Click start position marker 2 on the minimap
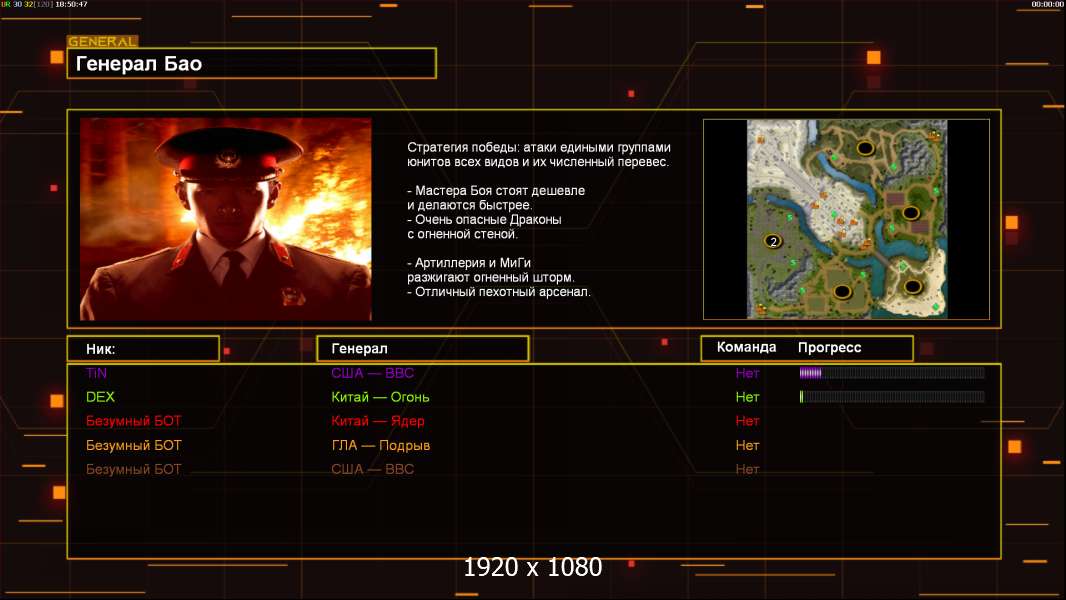The height and width of the screenshot is (600, 1066). (772, 241)
